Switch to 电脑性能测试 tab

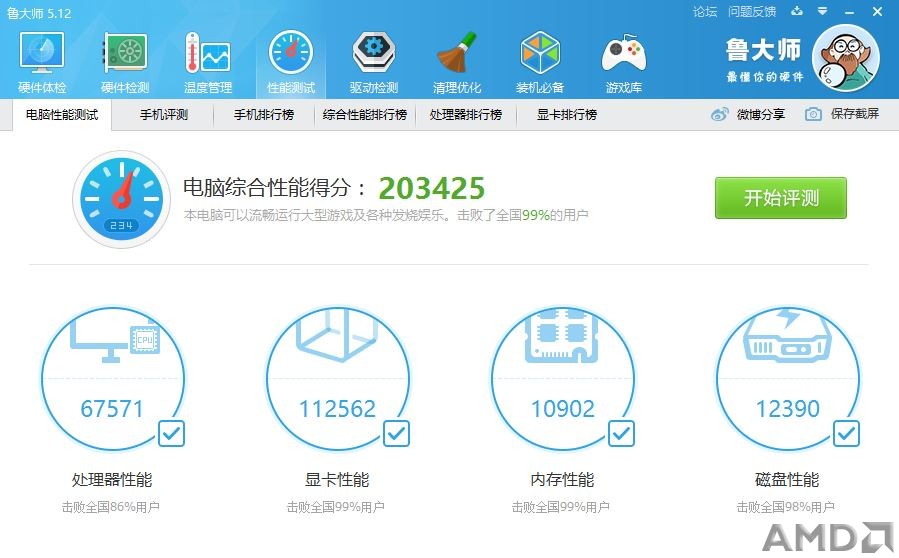[62, 115]
